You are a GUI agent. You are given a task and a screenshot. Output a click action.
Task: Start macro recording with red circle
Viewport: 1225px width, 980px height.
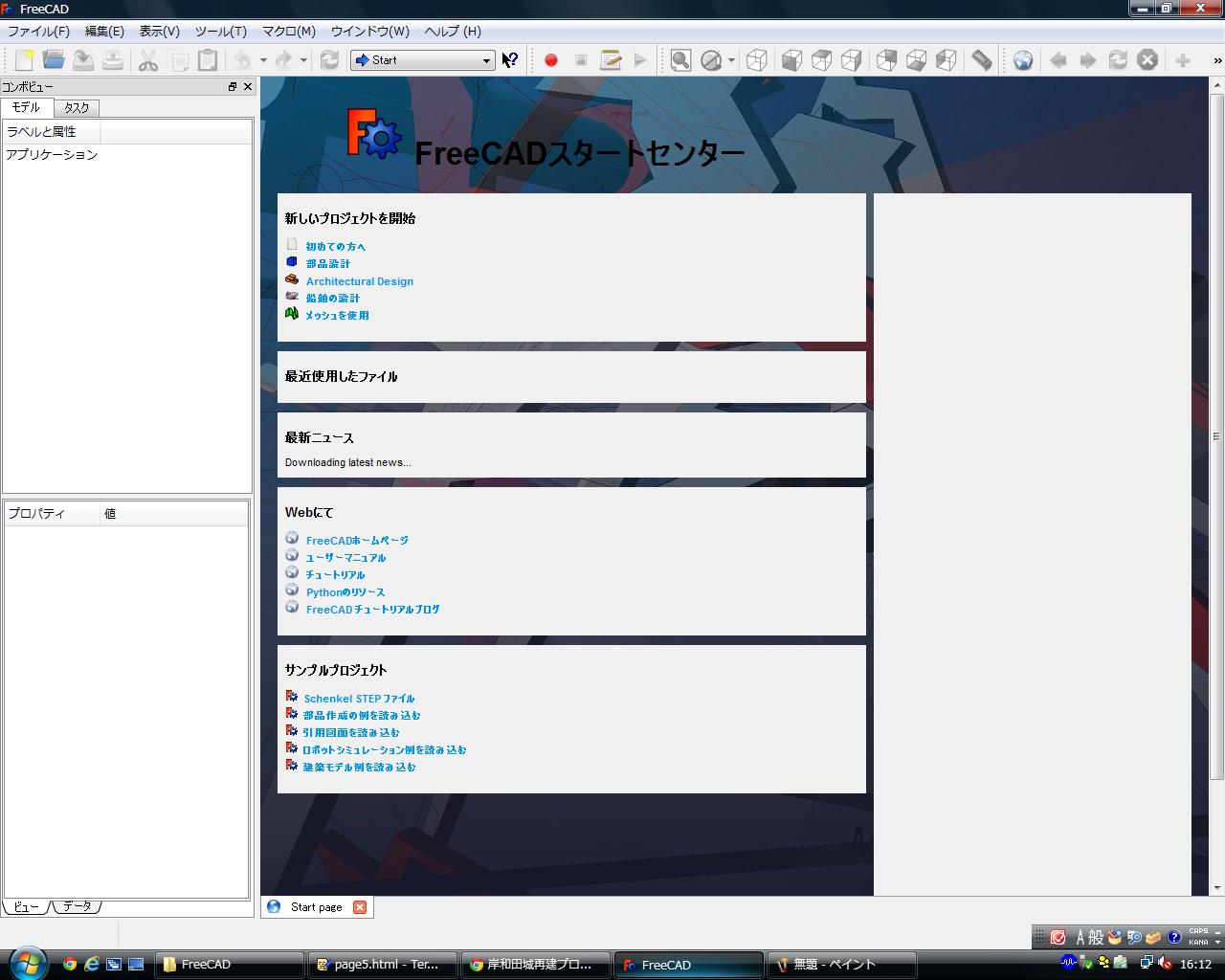pyautogui.click(x=551, y=60)
